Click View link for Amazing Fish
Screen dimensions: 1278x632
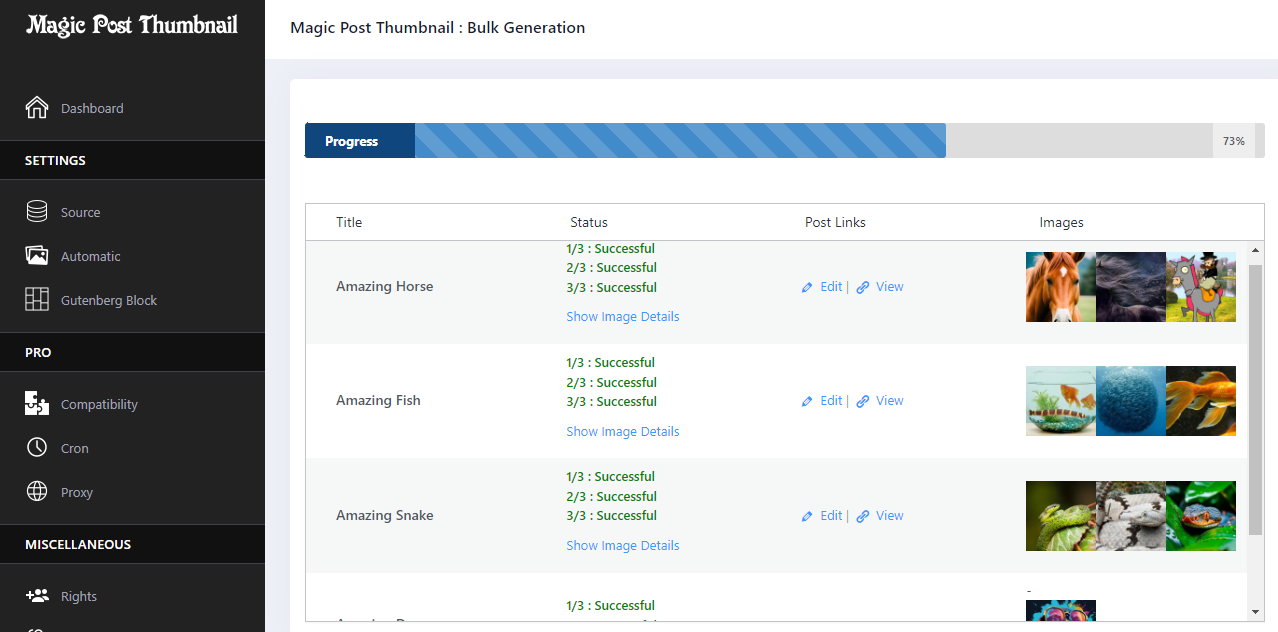(x=889, y=401)
